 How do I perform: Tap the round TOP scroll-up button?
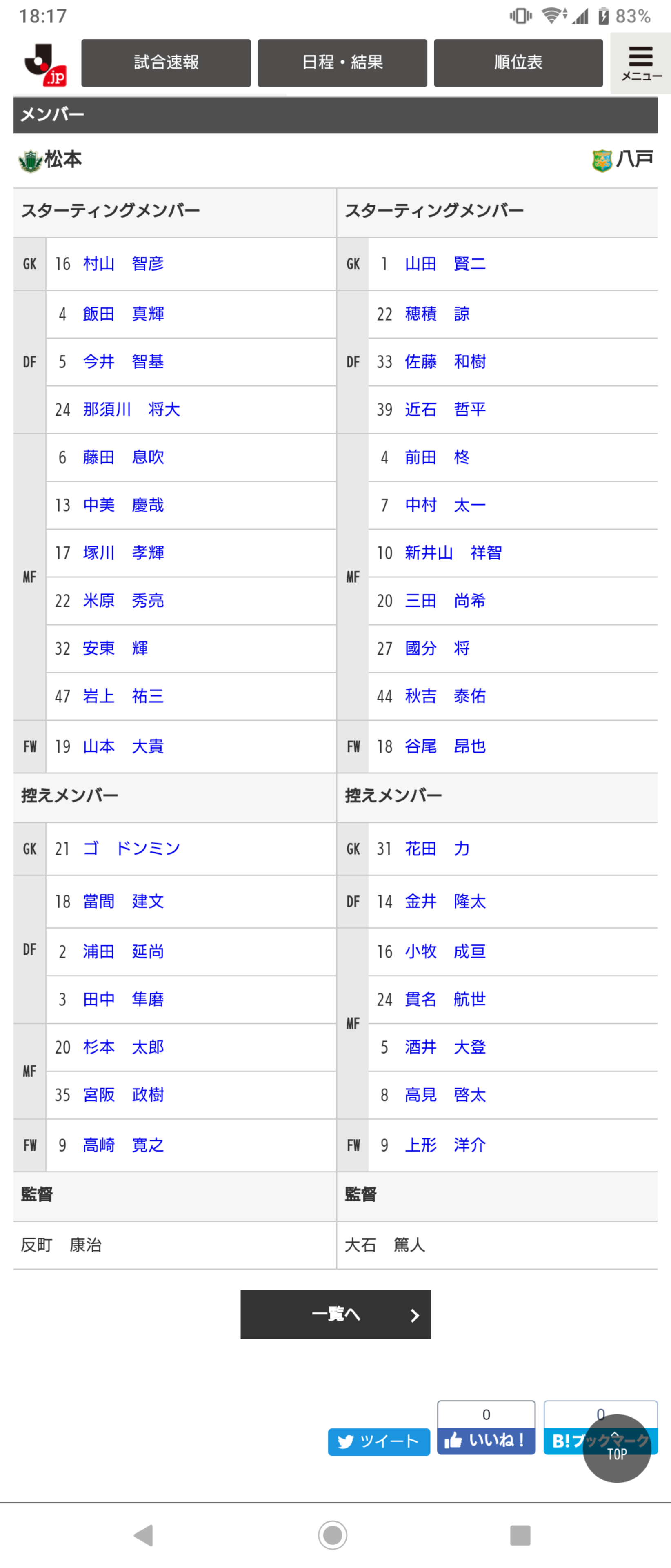[x=616, y=1448]
